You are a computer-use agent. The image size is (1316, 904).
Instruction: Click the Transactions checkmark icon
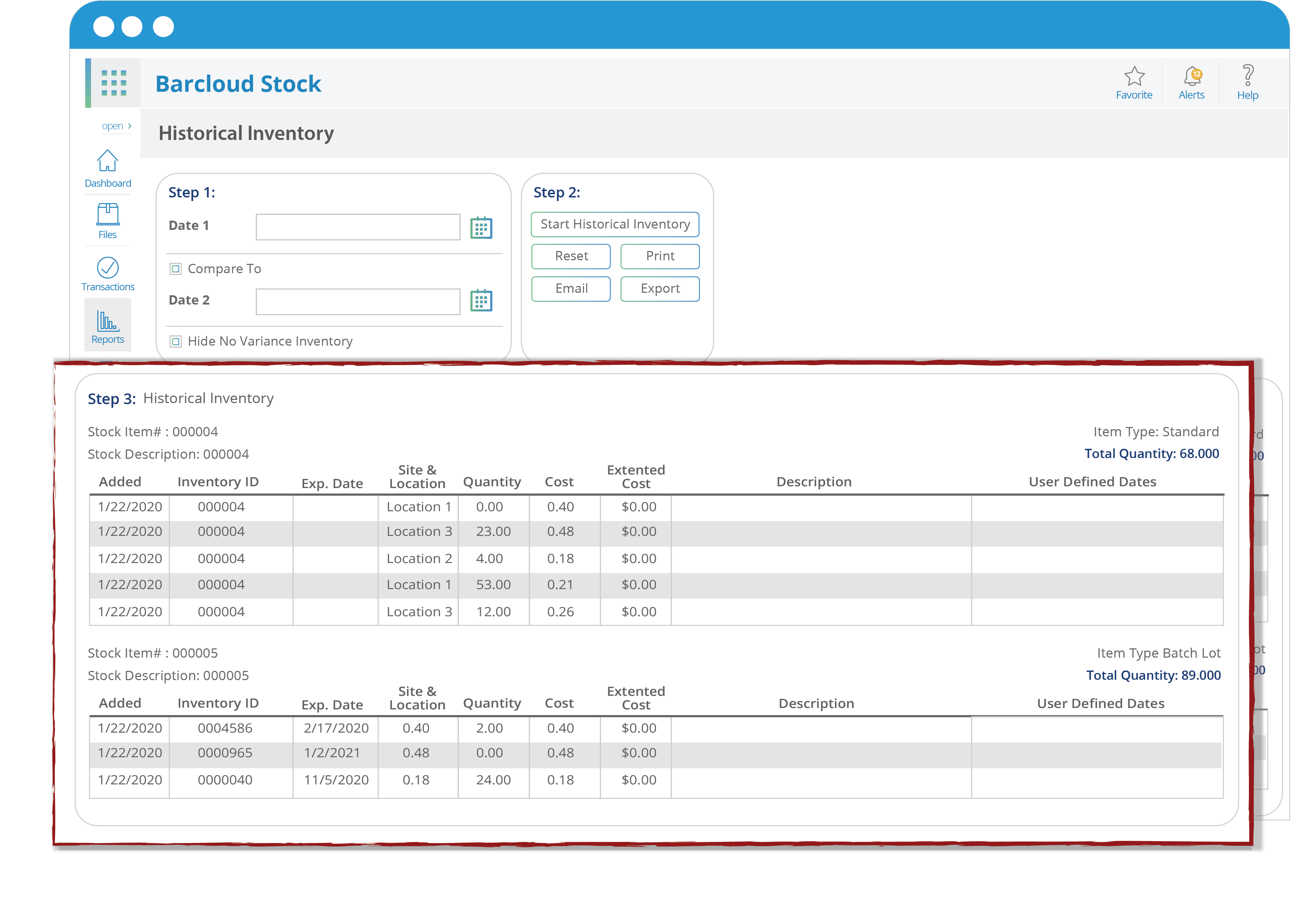107,267
